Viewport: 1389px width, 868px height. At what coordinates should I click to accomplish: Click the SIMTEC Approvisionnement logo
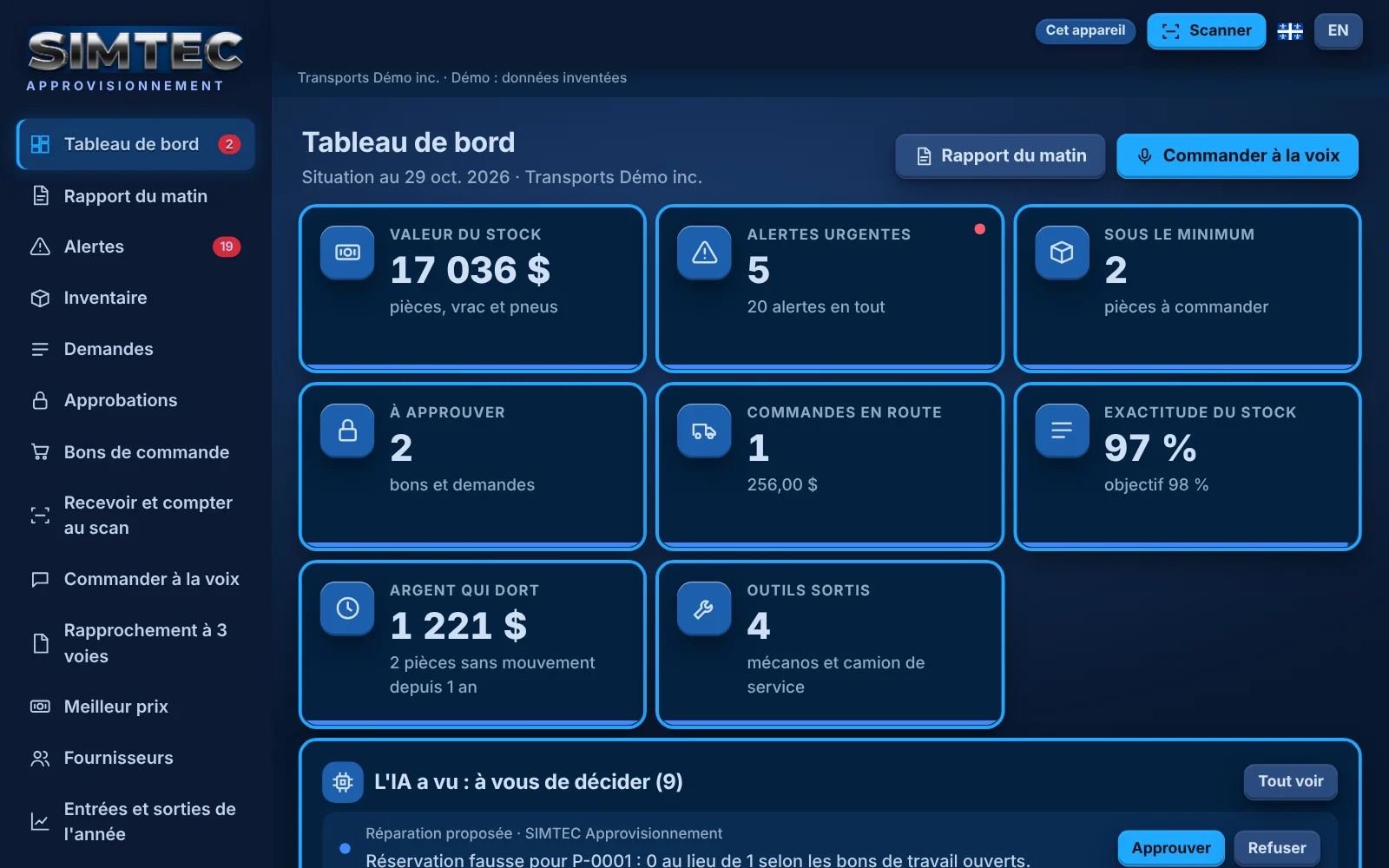[x=135, y=61]
